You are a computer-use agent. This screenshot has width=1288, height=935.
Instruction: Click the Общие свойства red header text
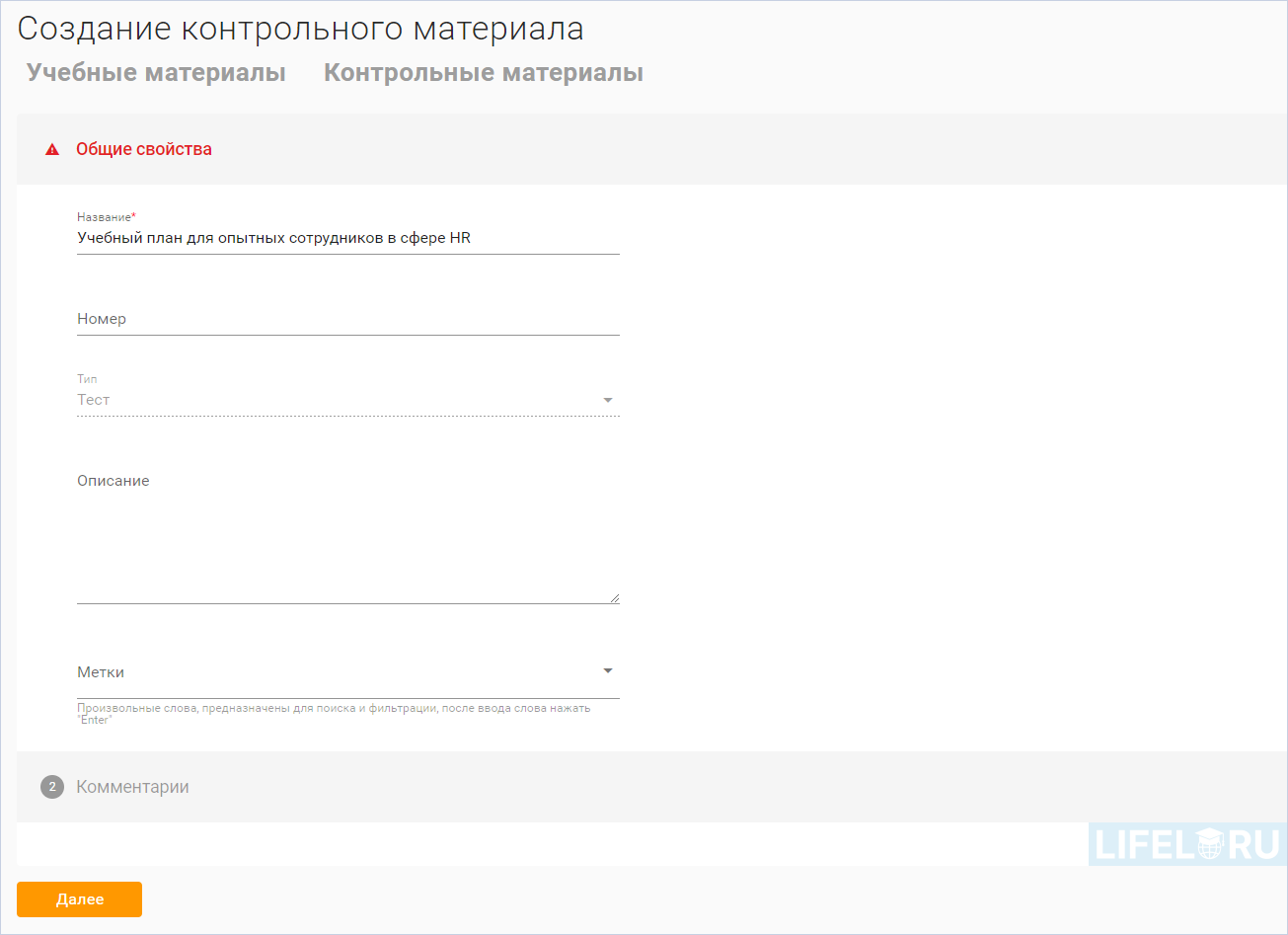[144, 149]
